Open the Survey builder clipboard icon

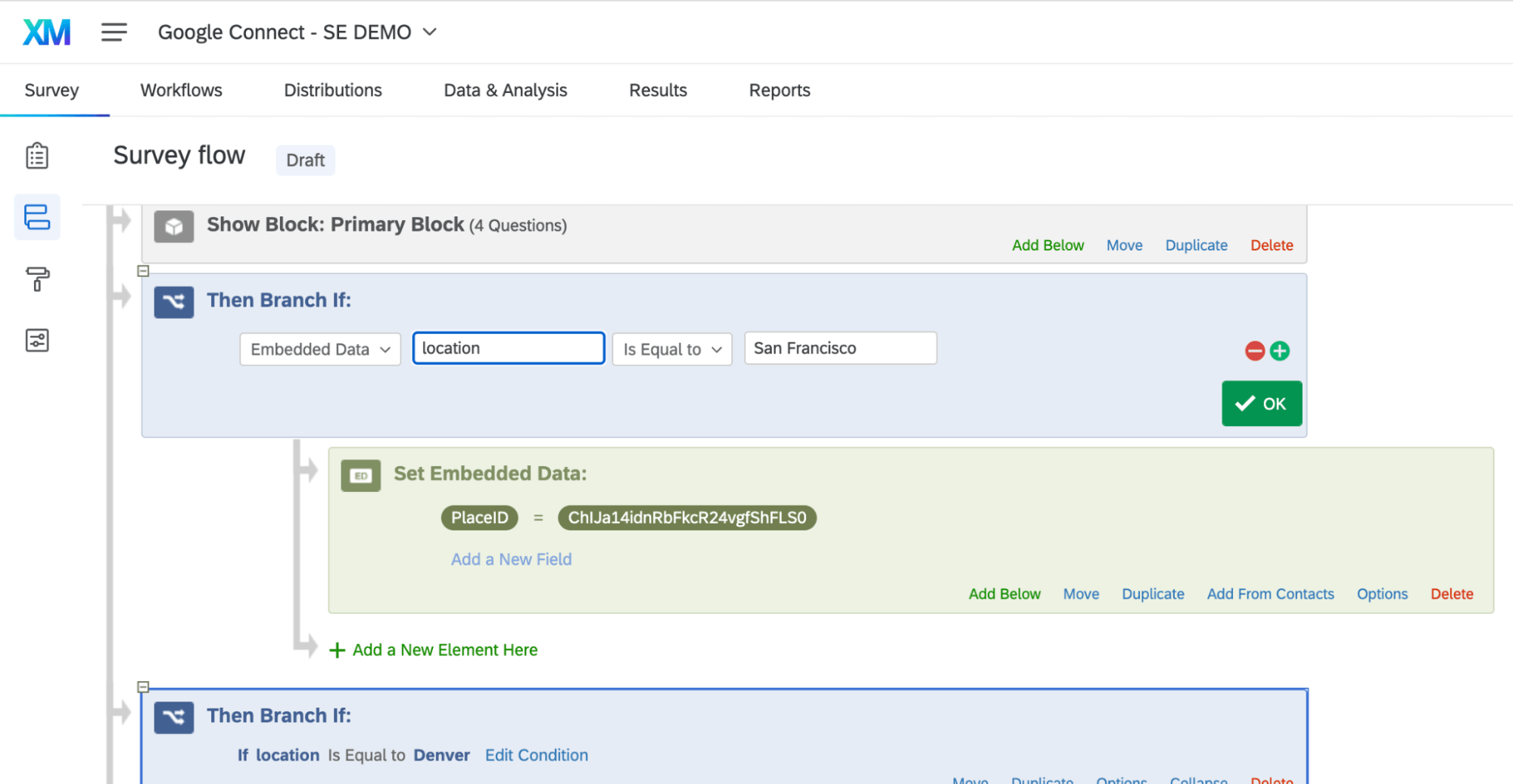coord(37,156)
